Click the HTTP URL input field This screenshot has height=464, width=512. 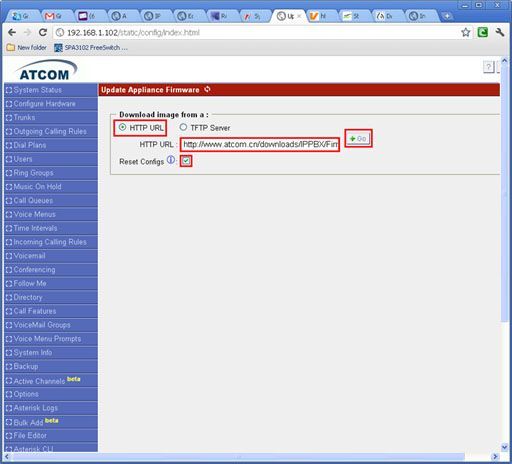pyautogui.click(x=260, y=144)
